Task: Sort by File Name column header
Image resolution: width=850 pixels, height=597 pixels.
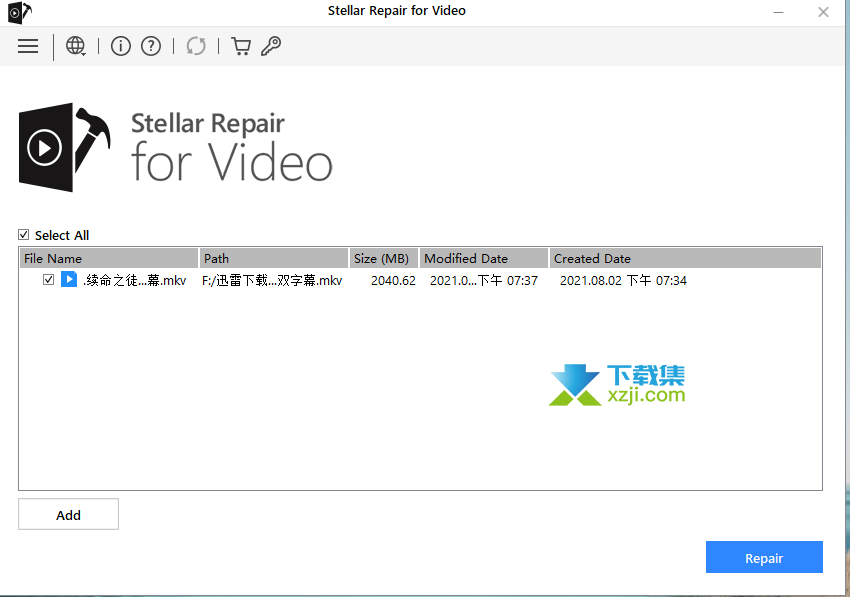Action: tap(109, 258)
